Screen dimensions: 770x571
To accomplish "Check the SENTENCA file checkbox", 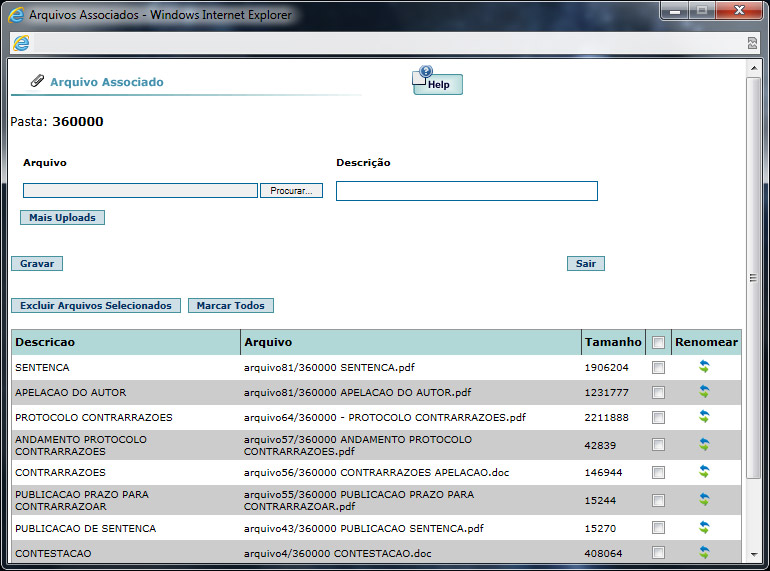I will pos(658,368).
